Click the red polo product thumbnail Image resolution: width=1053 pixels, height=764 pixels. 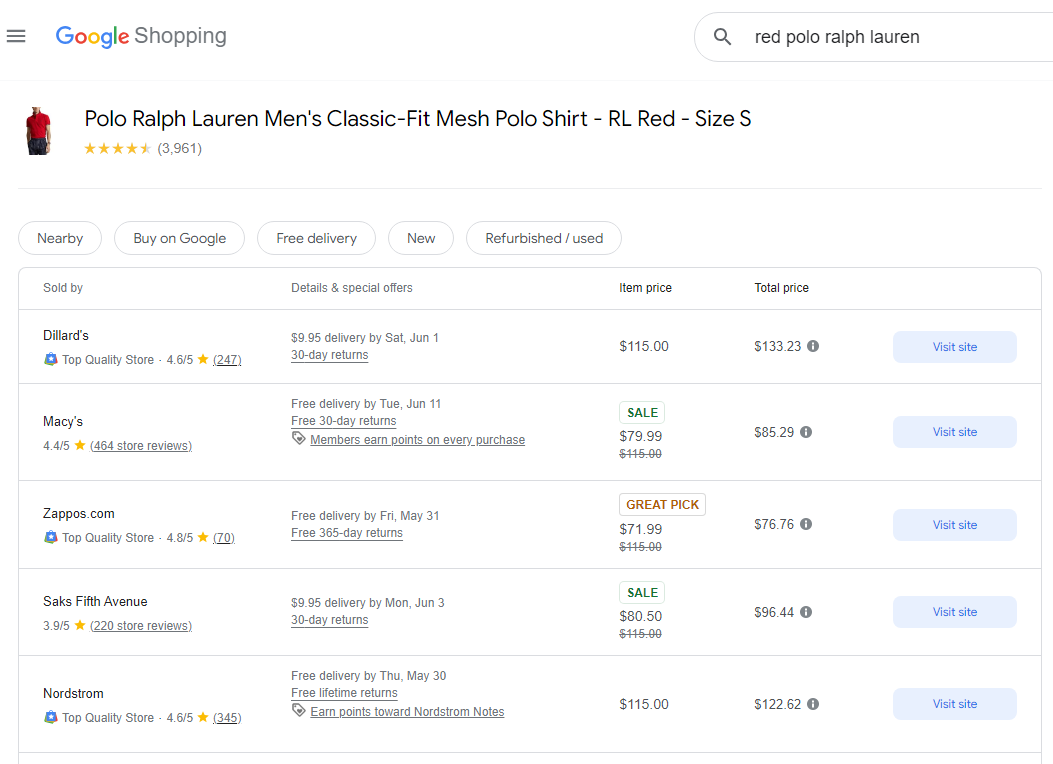click(39, 132)
